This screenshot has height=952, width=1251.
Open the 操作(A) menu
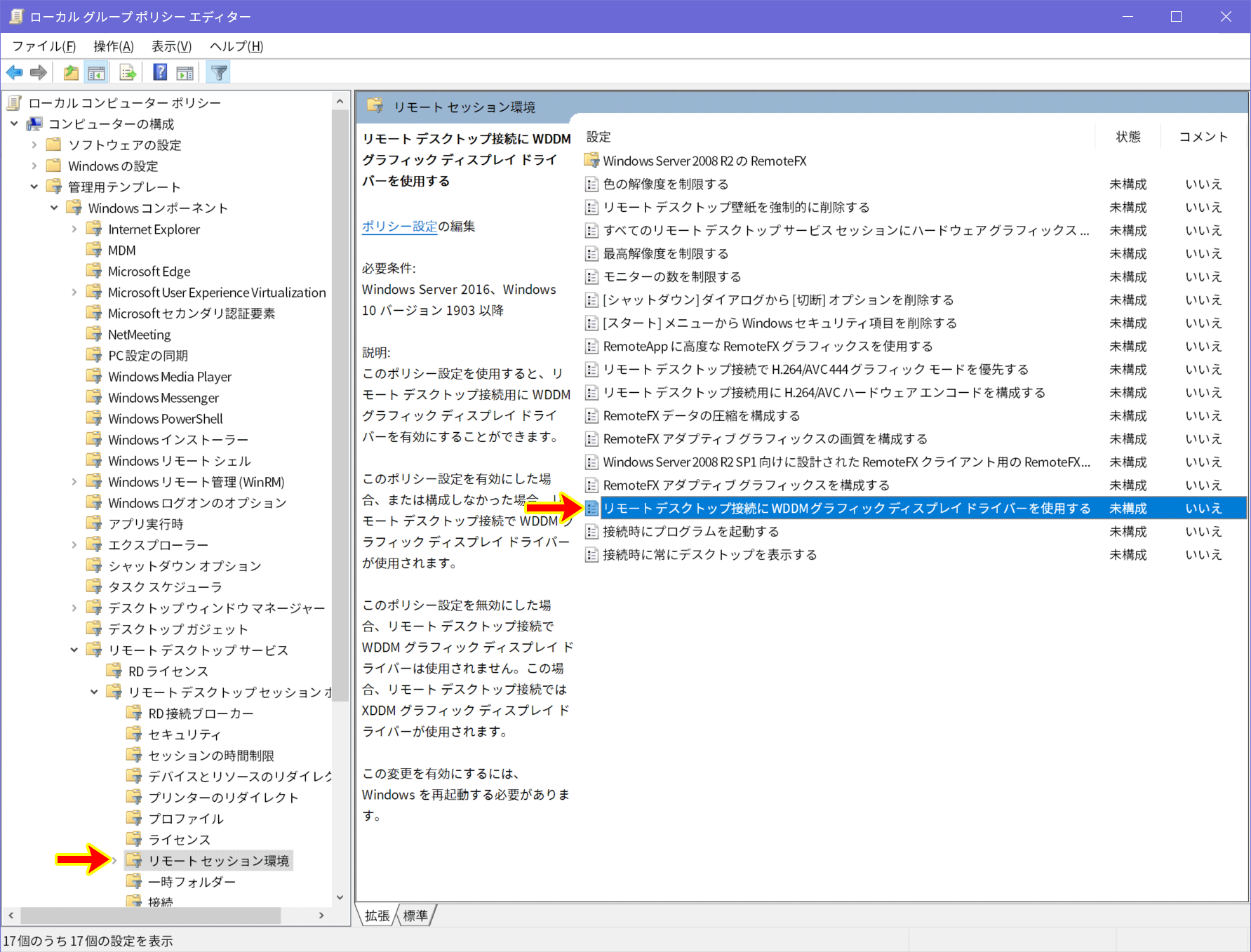(113, 46)
